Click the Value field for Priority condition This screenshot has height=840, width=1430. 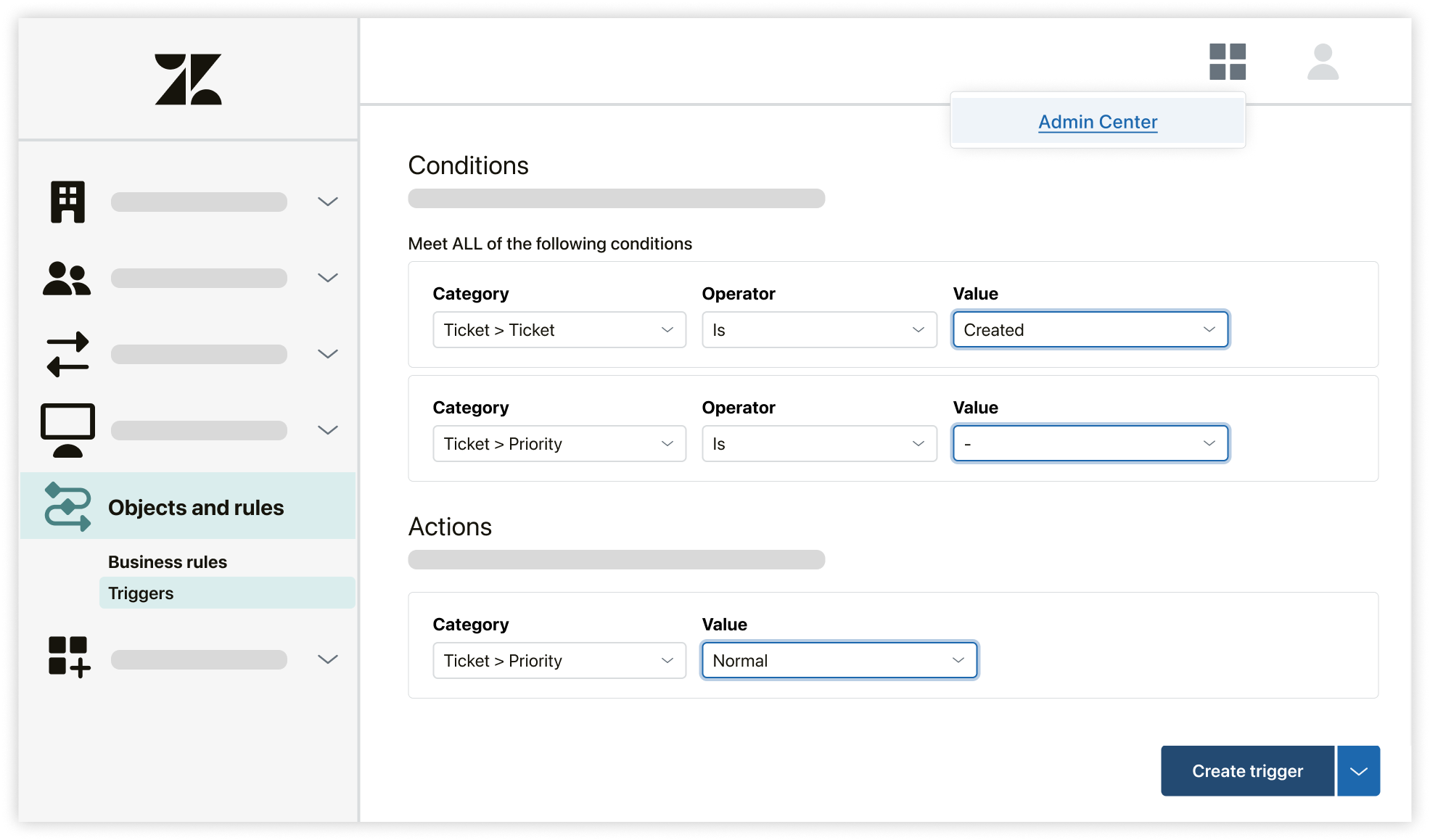(x=1089, y=443)
